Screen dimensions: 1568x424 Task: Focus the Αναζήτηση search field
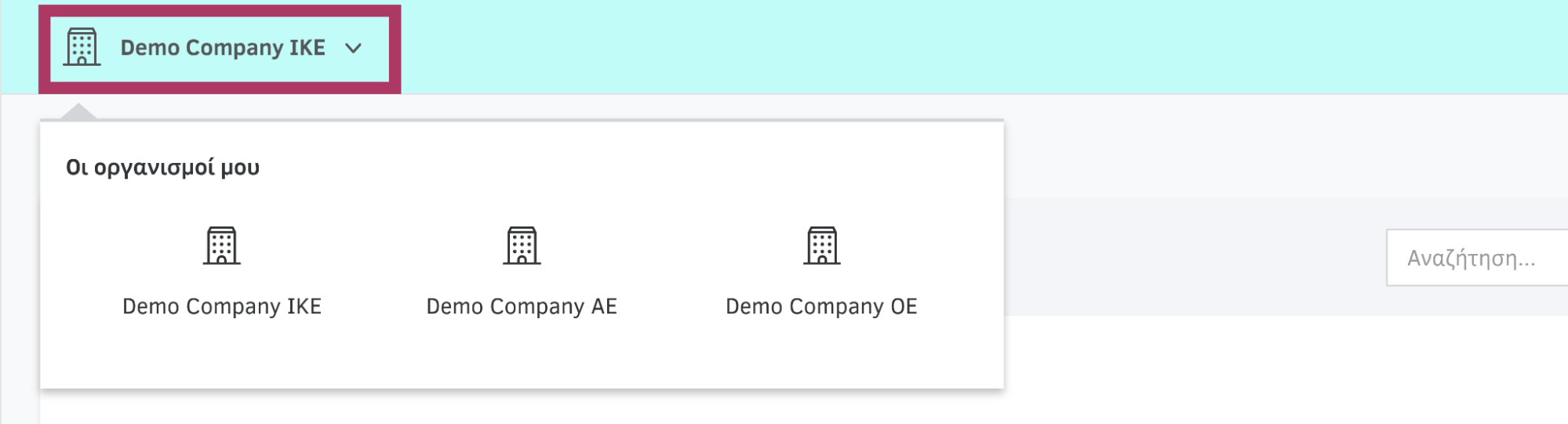click(1477, 258)
